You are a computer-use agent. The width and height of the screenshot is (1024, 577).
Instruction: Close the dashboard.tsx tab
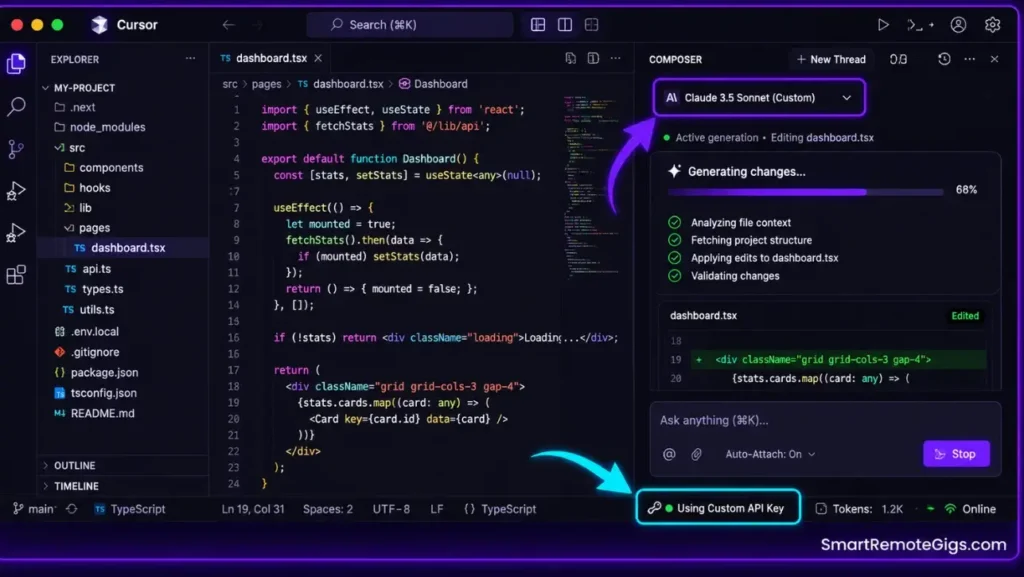pos(318,58)
